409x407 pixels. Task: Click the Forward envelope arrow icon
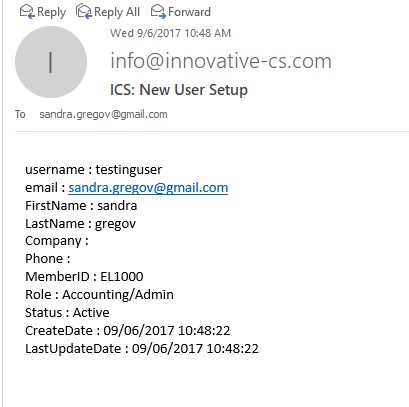point(158,11)
